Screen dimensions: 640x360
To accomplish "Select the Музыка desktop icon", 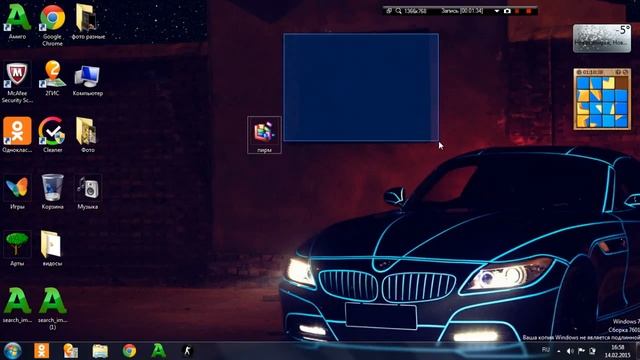I will pos(87,192).
